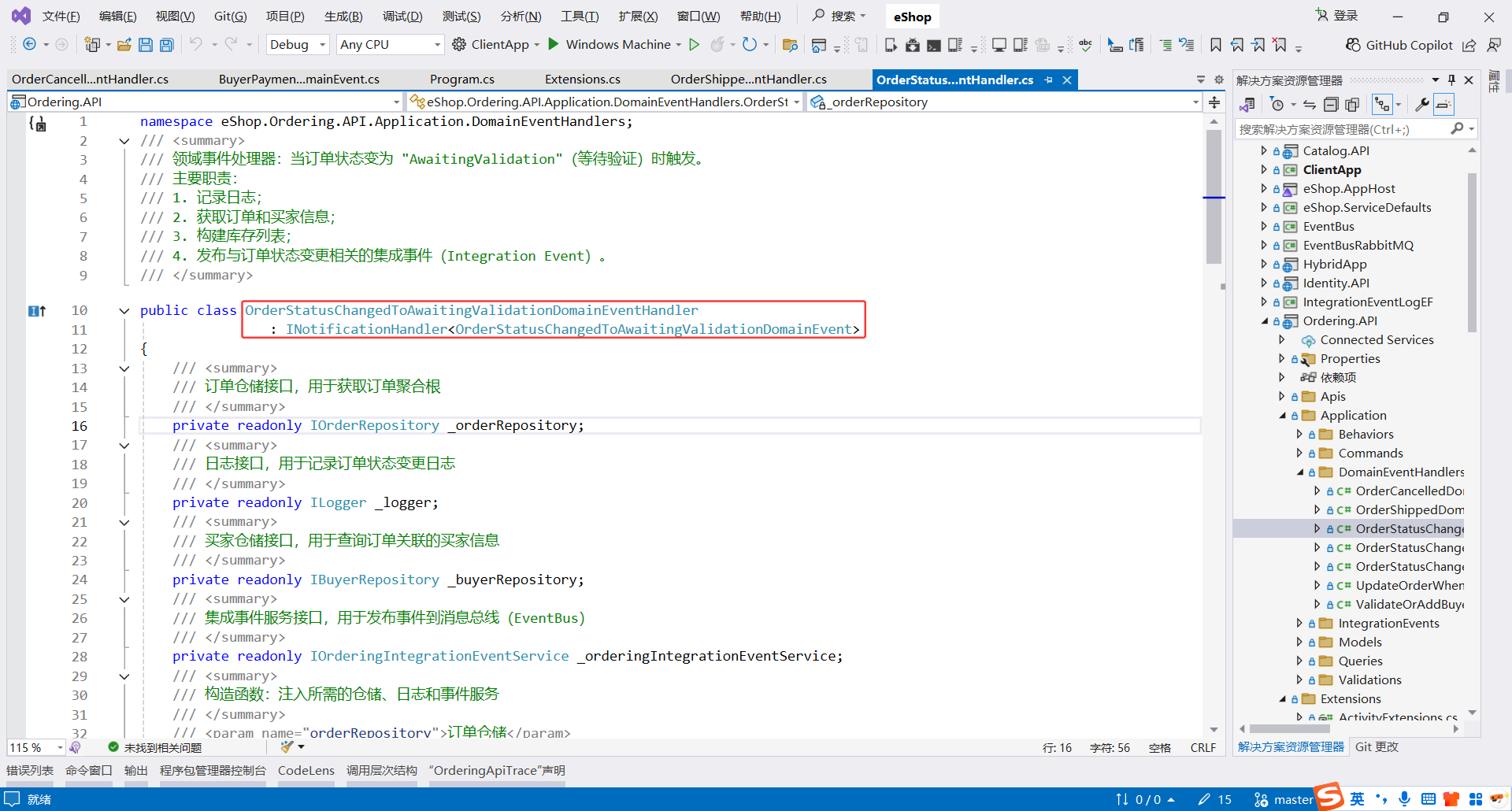Collapse All in Solution Explorer toolbar
Screen dimensions: 1512x811
coord(1331,105)
